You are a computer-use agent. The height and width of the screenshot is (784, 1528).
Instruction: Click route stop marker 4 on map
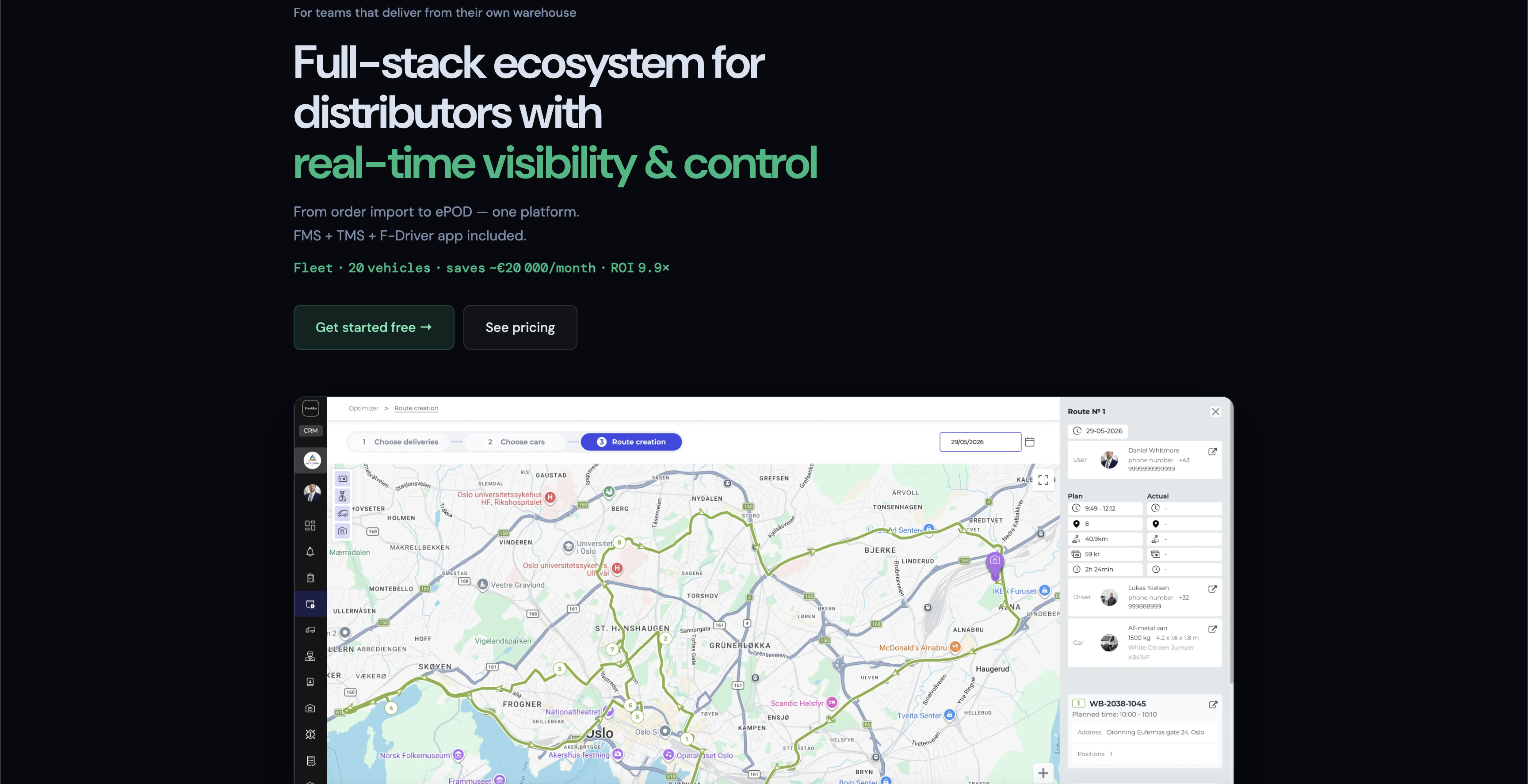click(391, 708)
